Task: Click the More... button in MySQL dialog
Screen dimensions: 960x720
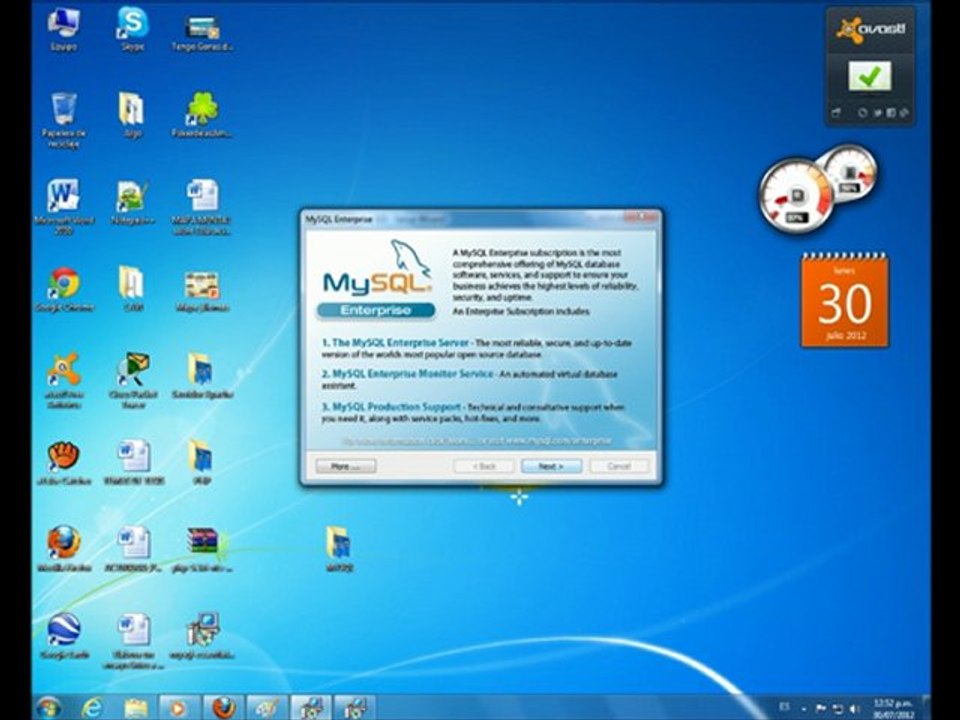Action: coord(346,467)
